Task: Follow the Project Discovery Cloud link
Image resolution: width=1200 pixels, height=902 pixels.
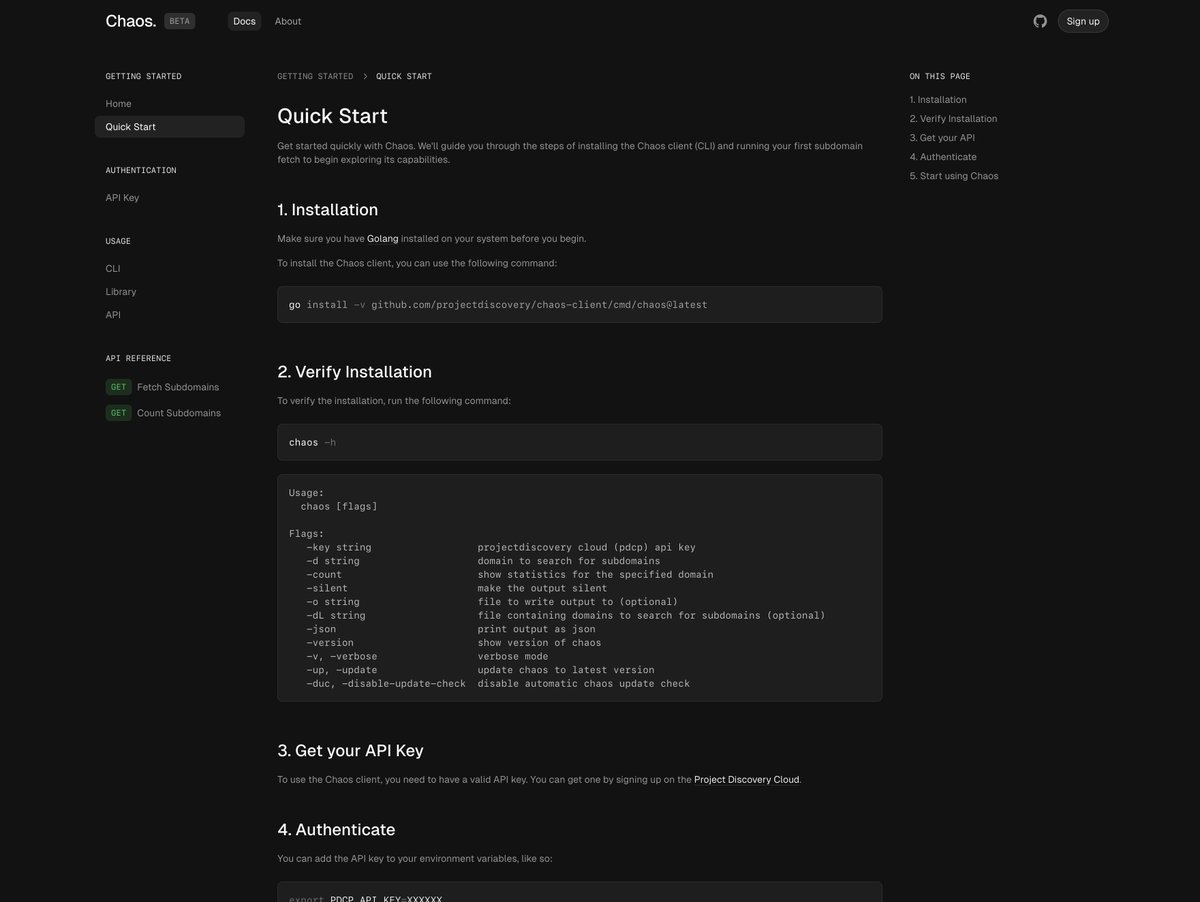Action: [747, 780]
